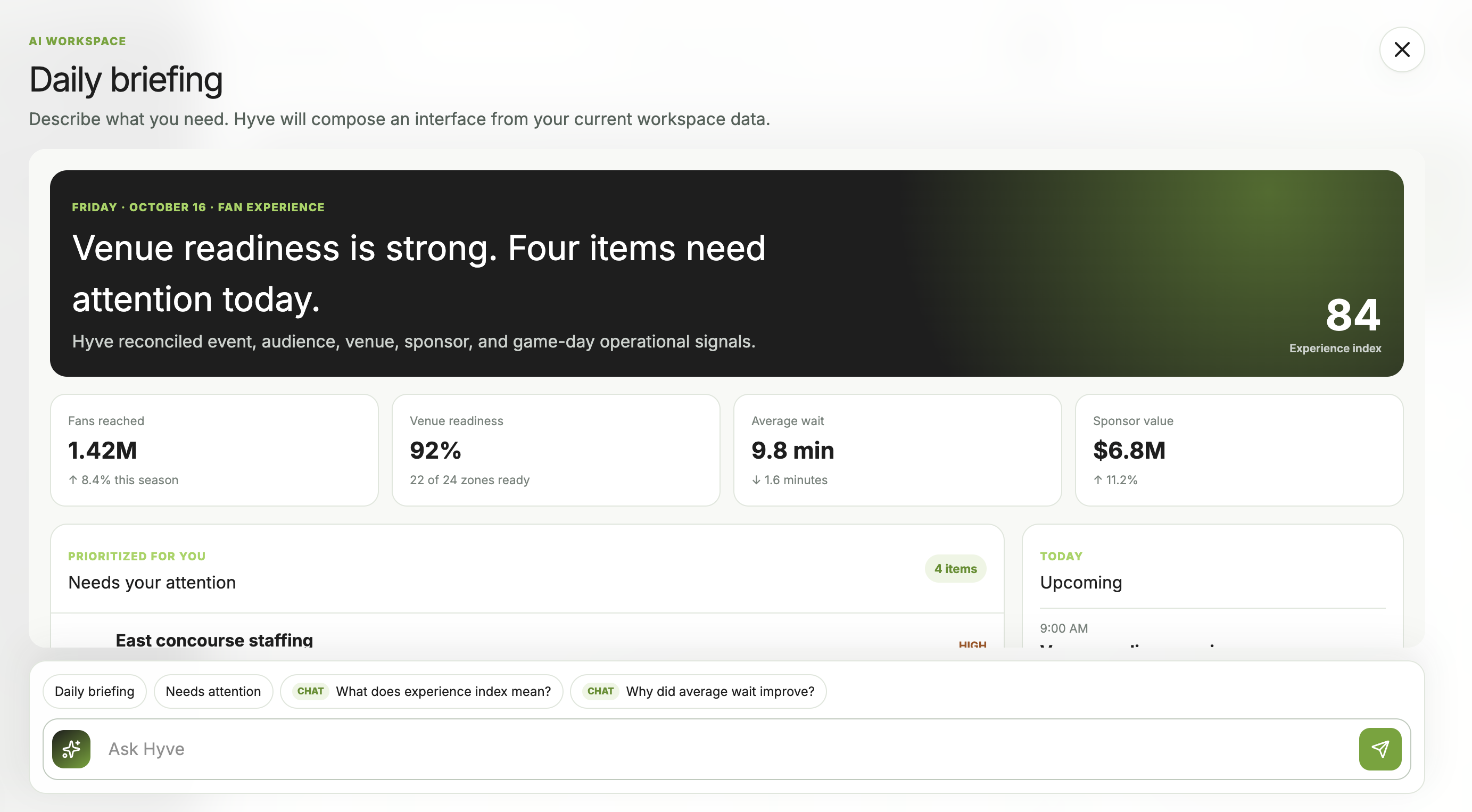Open the Sponsor value $6.8M card
Image resolution: width=1472 pixels, height=812 pixels.
1239,450
